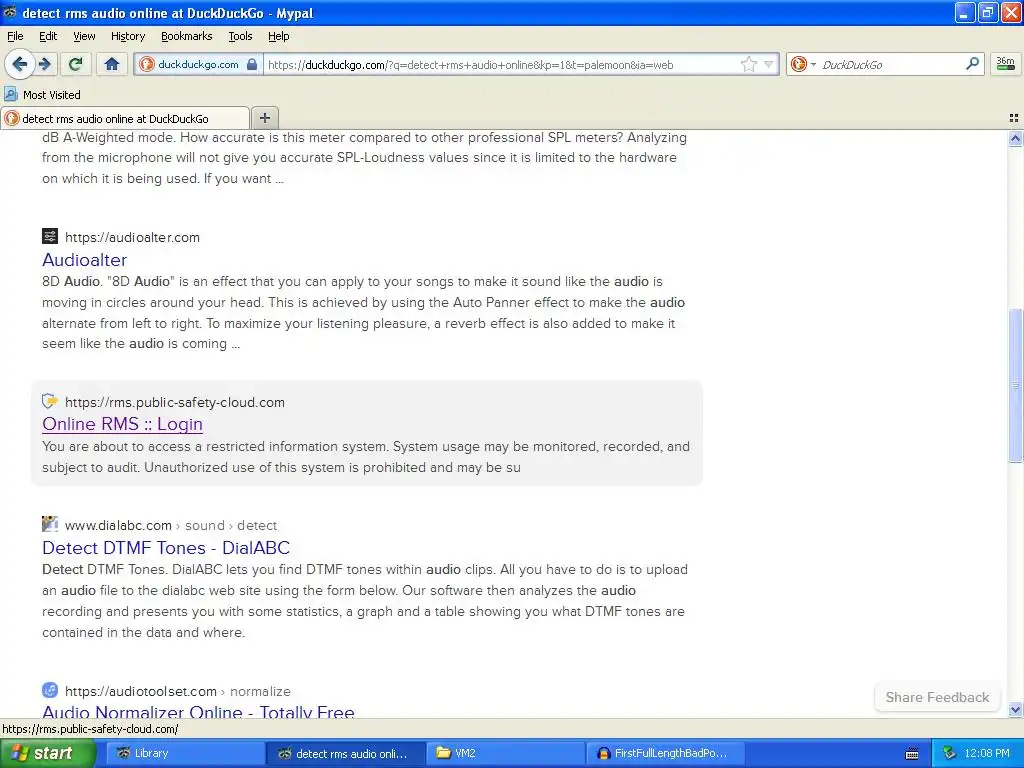This screenshot has width=1024, height=768.
Task: Click the 36m toolbar extension icon
Action: click(x=1006, y=64)
